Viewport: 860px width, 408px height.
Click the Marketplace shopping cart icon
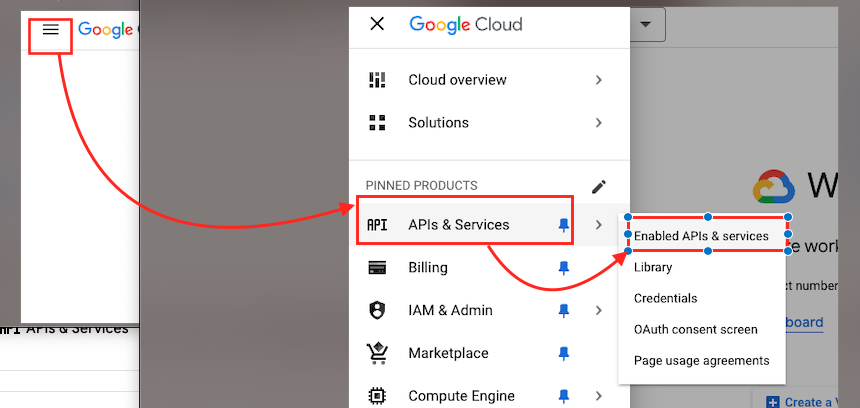377,353
